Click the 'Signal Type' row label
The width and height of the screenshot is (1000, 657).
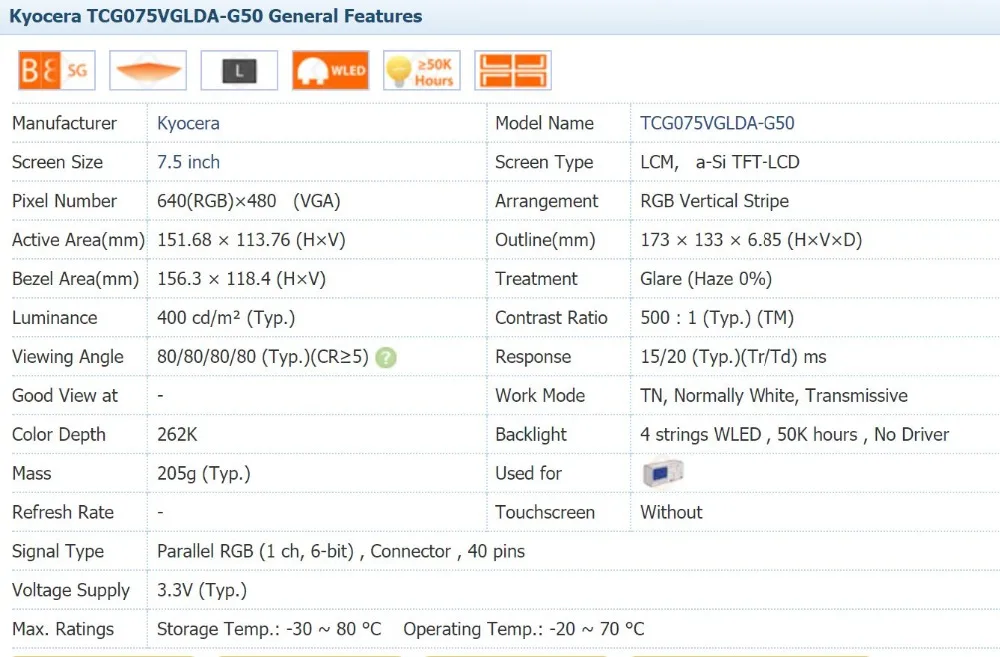(58, 551)
